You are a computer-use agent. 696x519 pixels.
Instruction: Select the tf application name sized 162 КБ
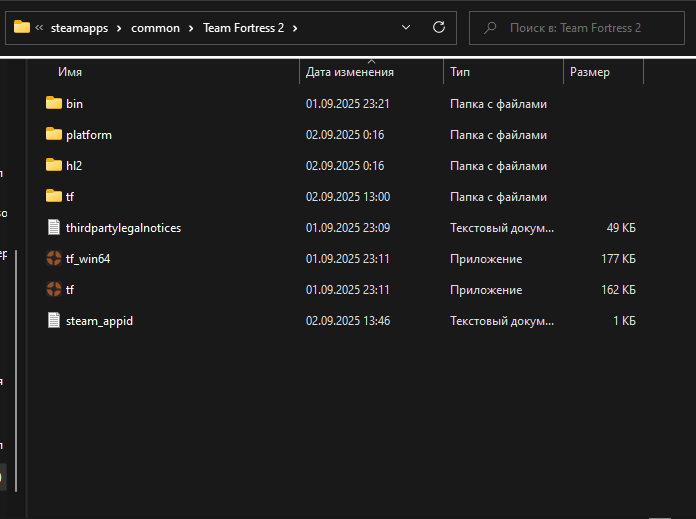(x=70, y=290)
